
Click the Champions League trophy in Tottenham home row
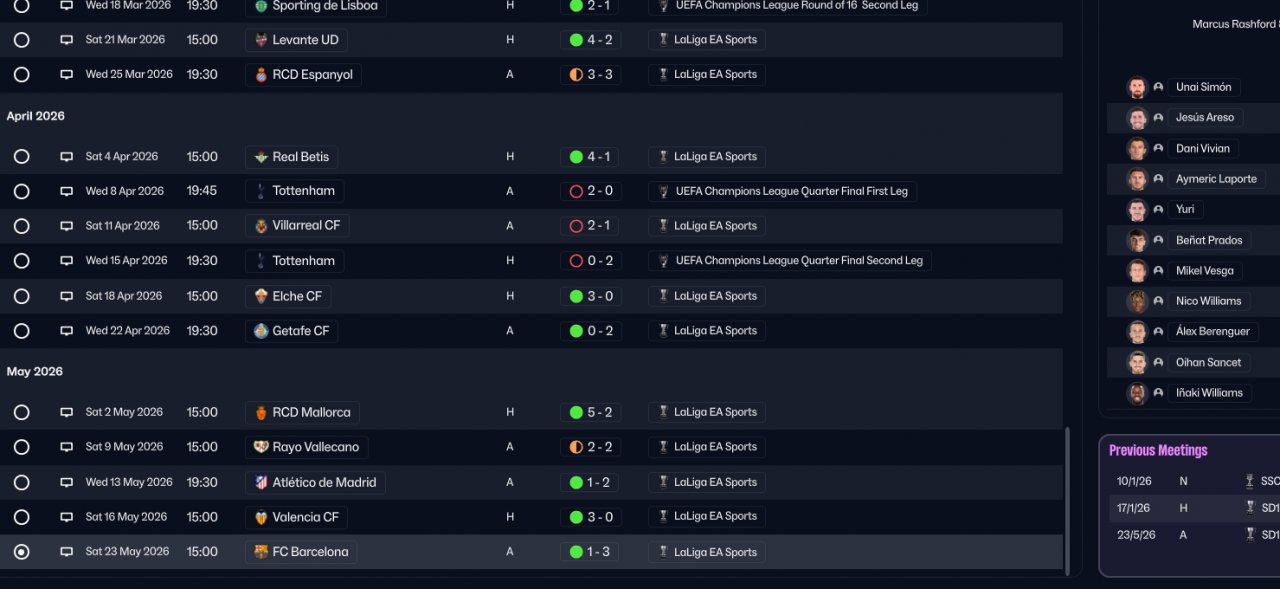(x=662, y=261)
